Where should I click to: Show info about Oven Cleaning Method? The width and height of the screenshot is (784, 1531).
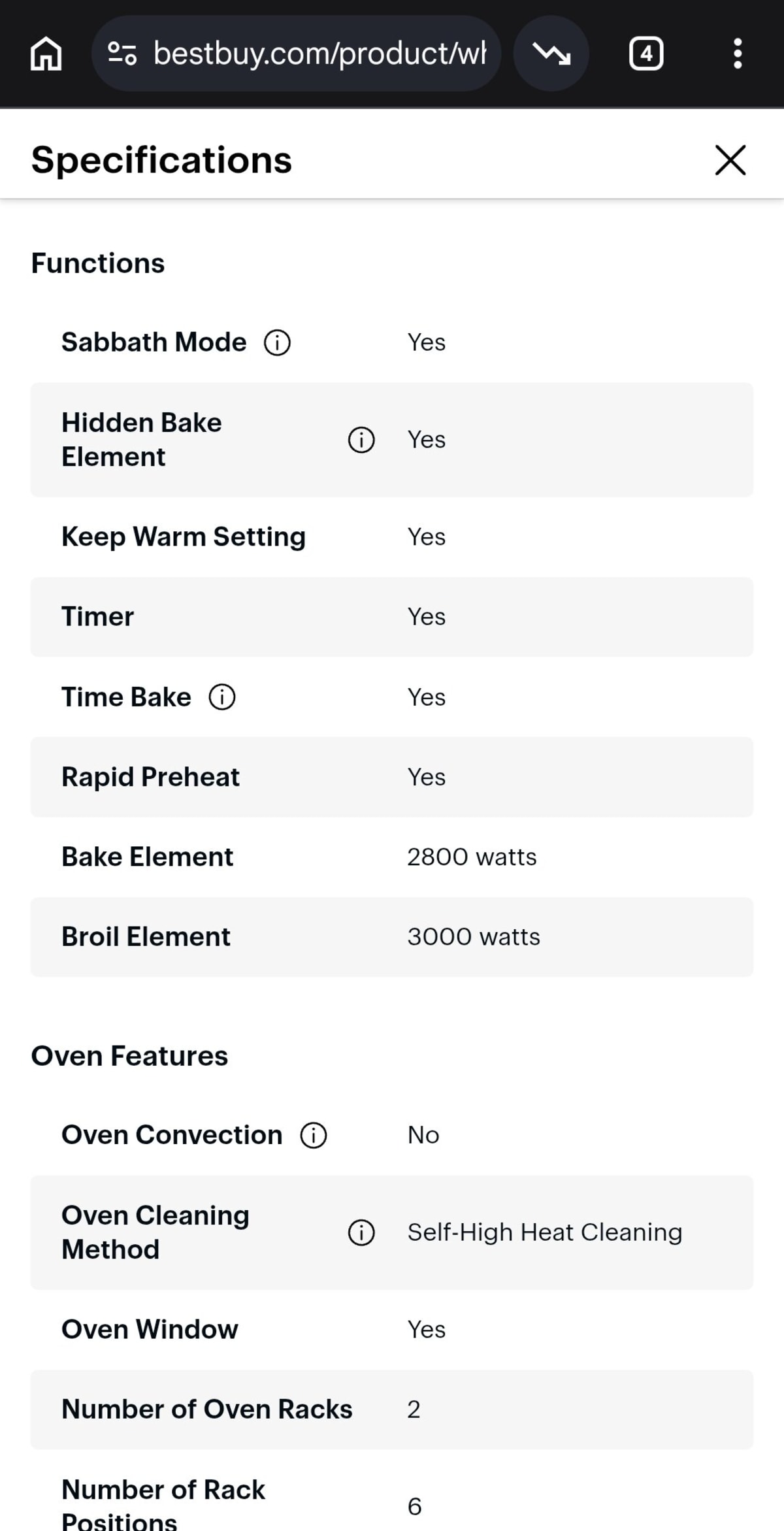tap(361, 1233)
